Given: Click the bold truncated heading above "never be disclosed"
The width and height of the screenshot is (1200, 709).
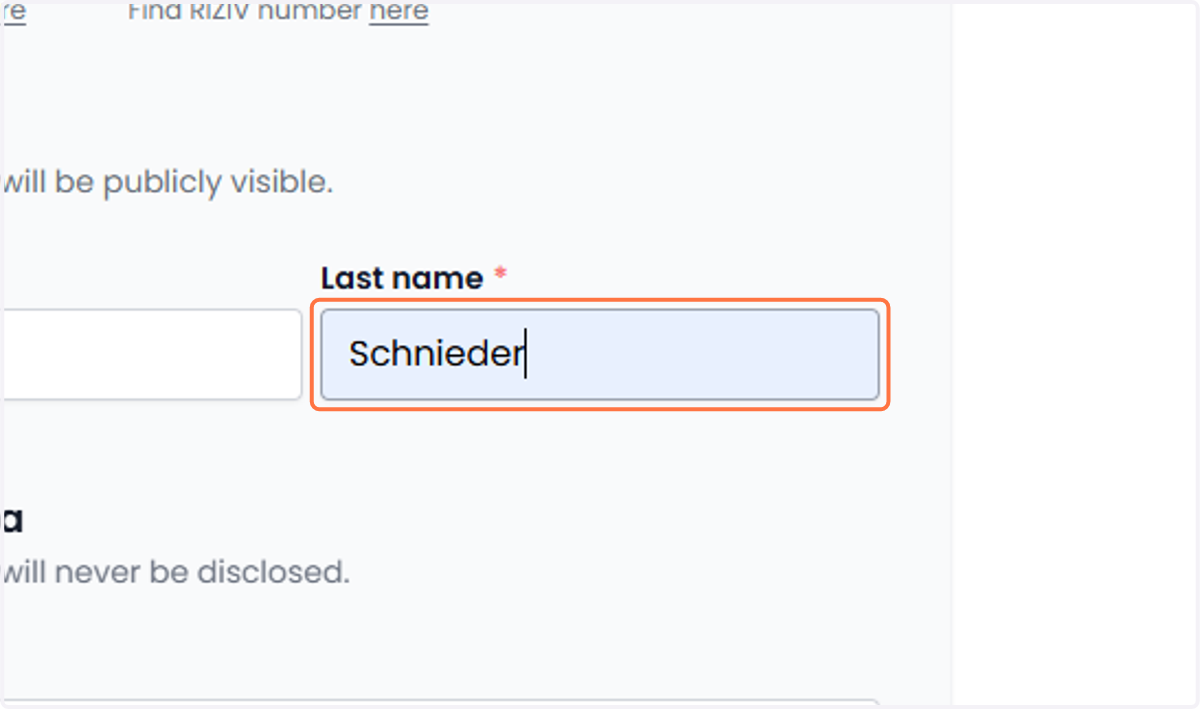Looking at the screenshot, I should pos(12,520).
